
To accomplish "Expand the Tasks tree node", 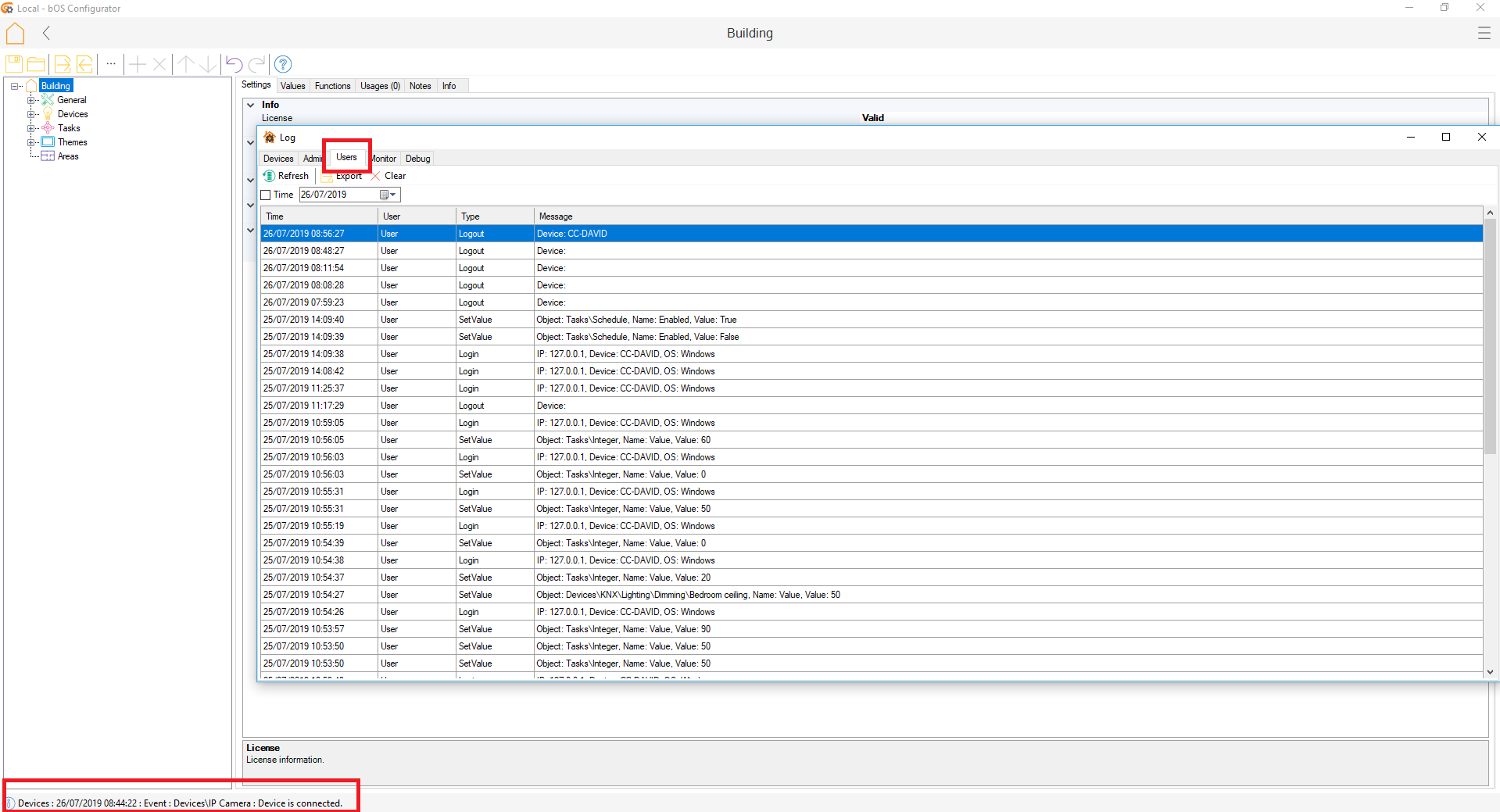I will pos(30,128).
